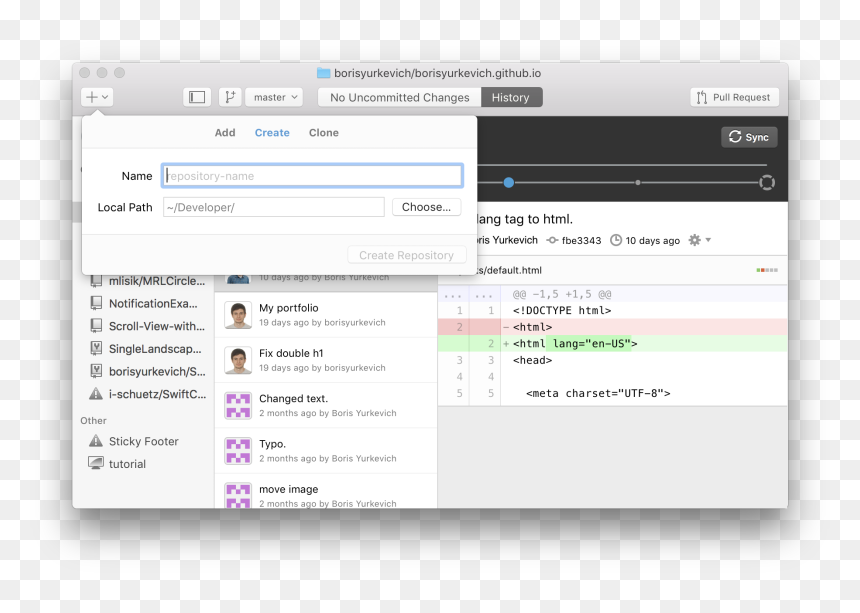Screen dimensions: 860x613
Task: Toggle the repository sidebar panel icon
Action: point(197,97)
